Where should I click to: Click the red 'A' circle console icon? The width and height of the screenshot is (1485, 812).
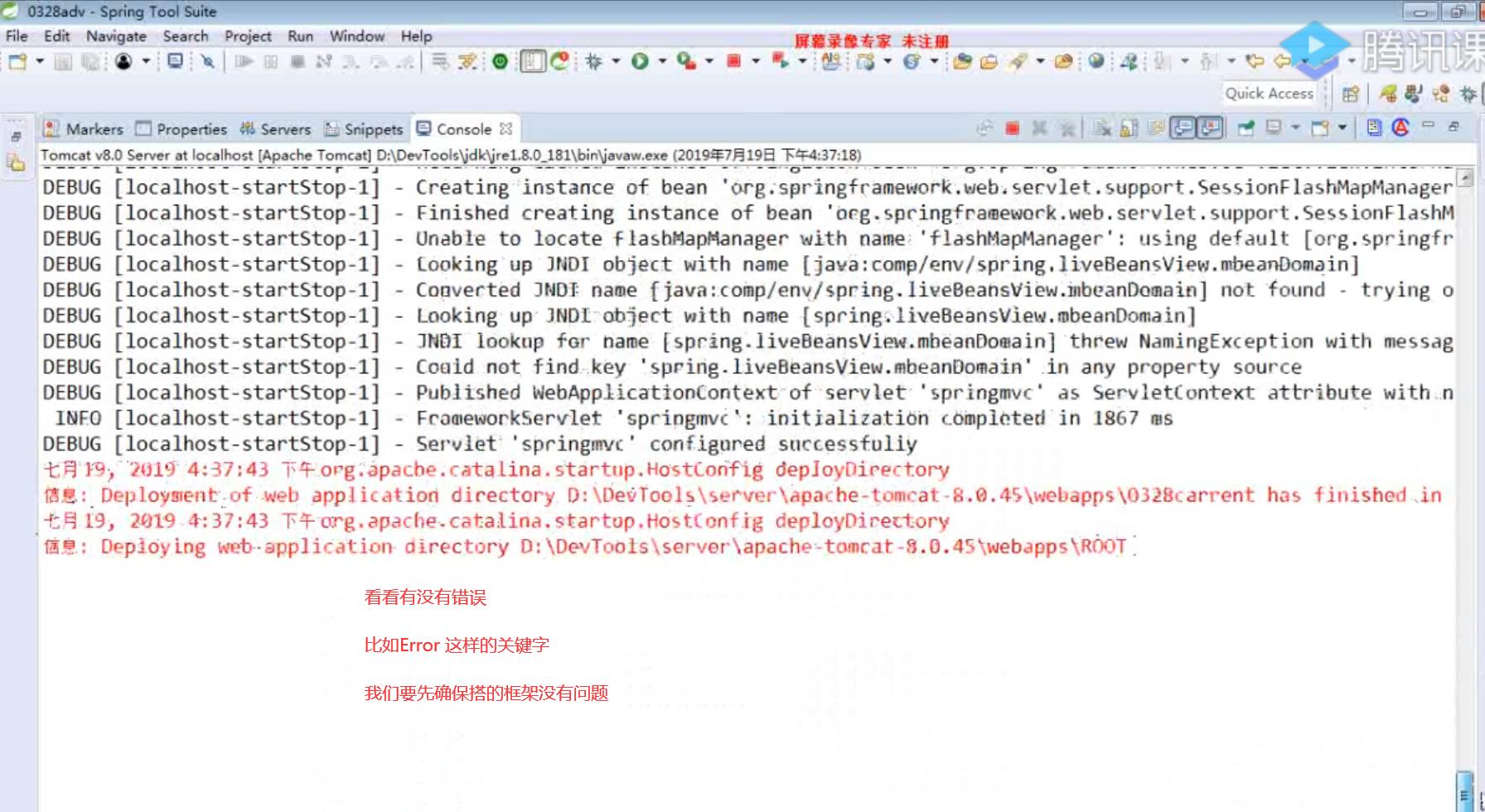tap(1400, 128)
